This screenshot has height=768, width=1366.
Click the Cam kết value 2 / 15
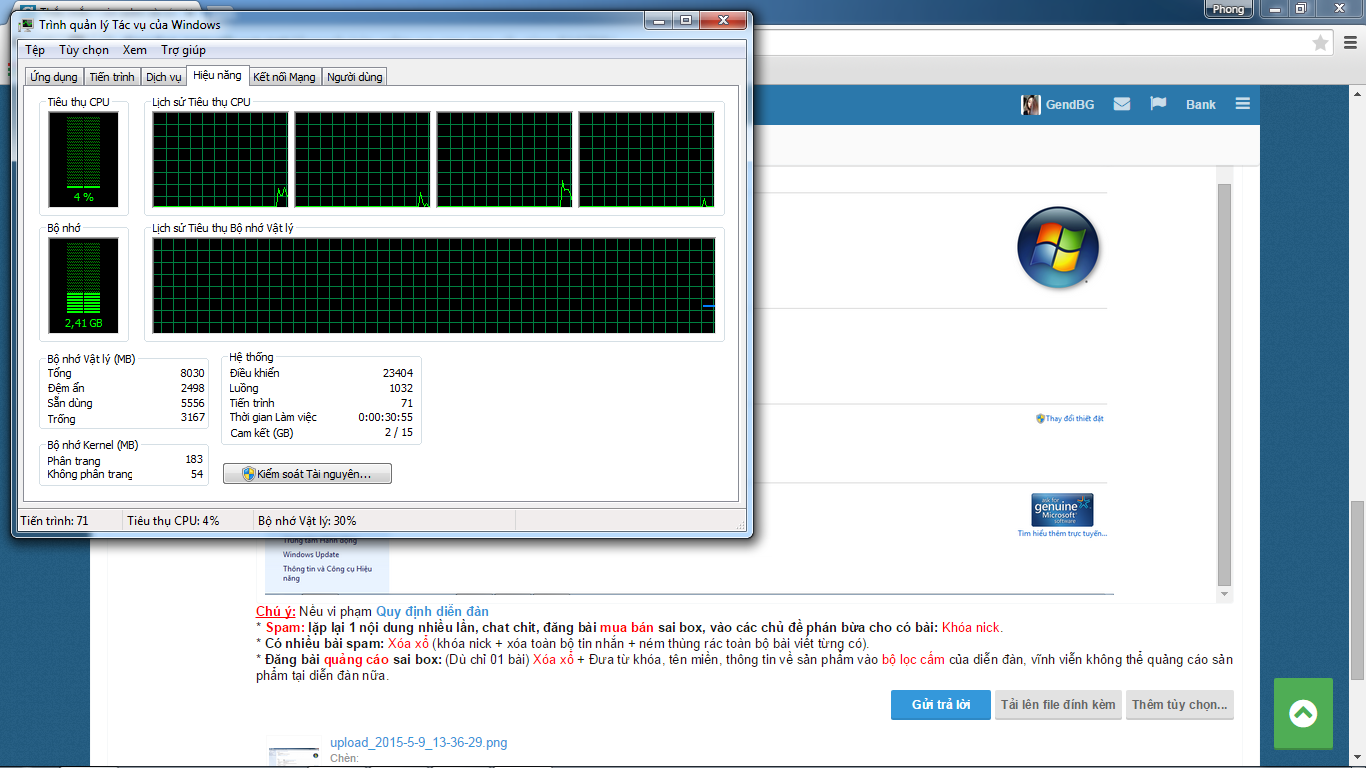coord(398,433)
